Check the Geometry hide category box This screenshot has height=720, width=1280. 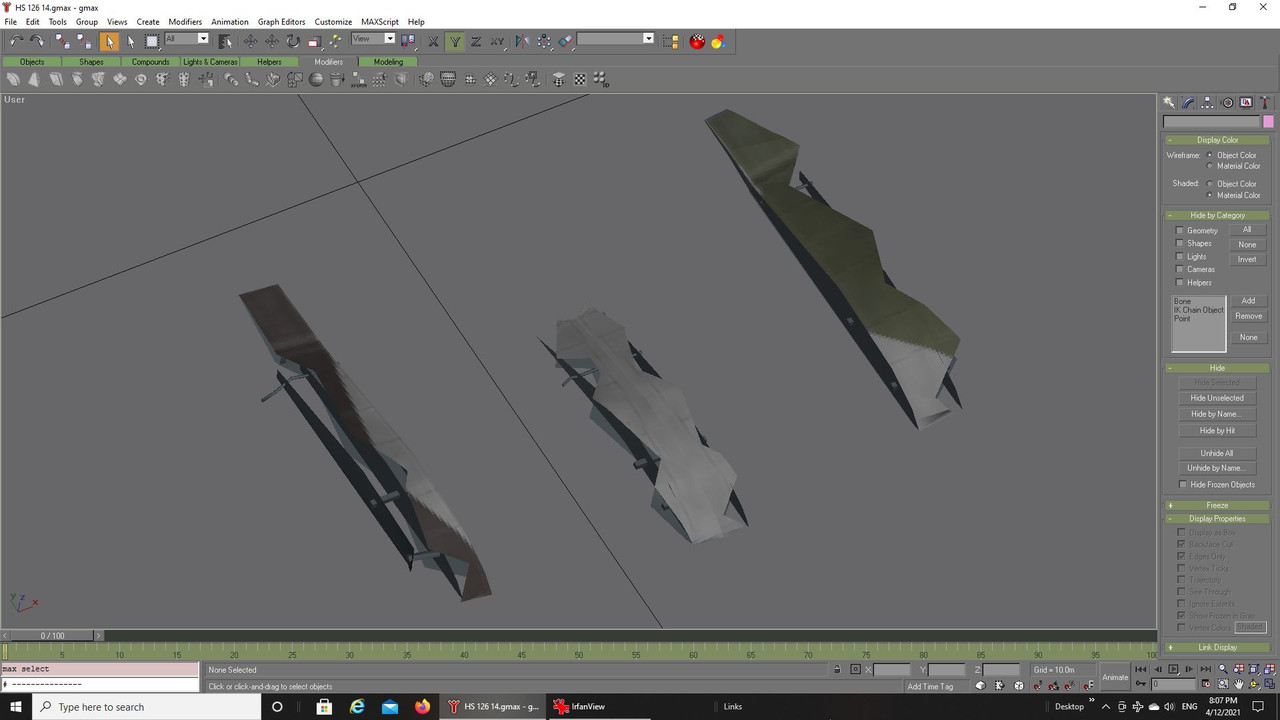coord(1180,231)
